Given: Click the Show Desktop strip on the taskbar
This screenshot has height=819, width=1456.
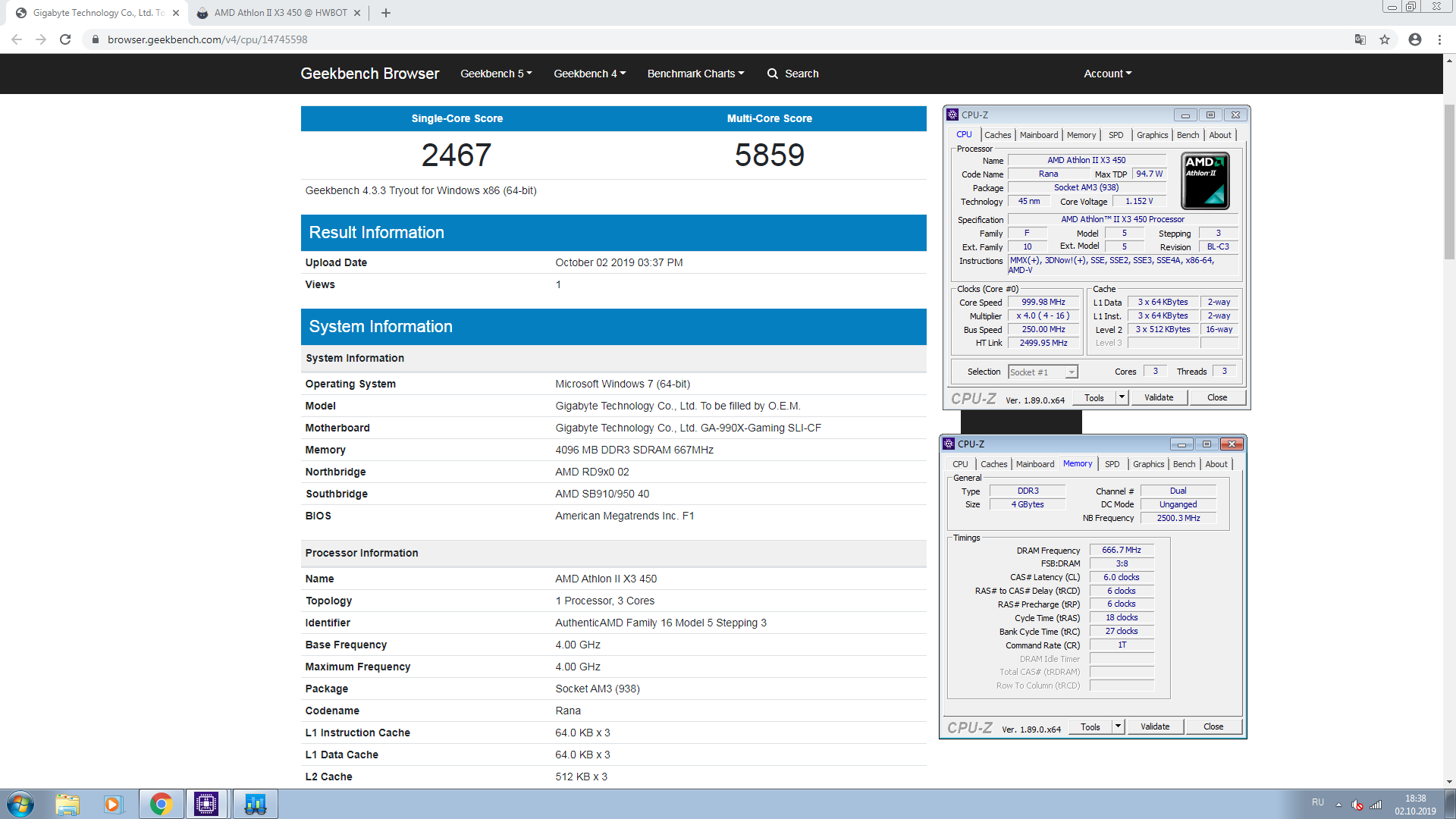Looking at the screenshot, I should point(1450,804).
